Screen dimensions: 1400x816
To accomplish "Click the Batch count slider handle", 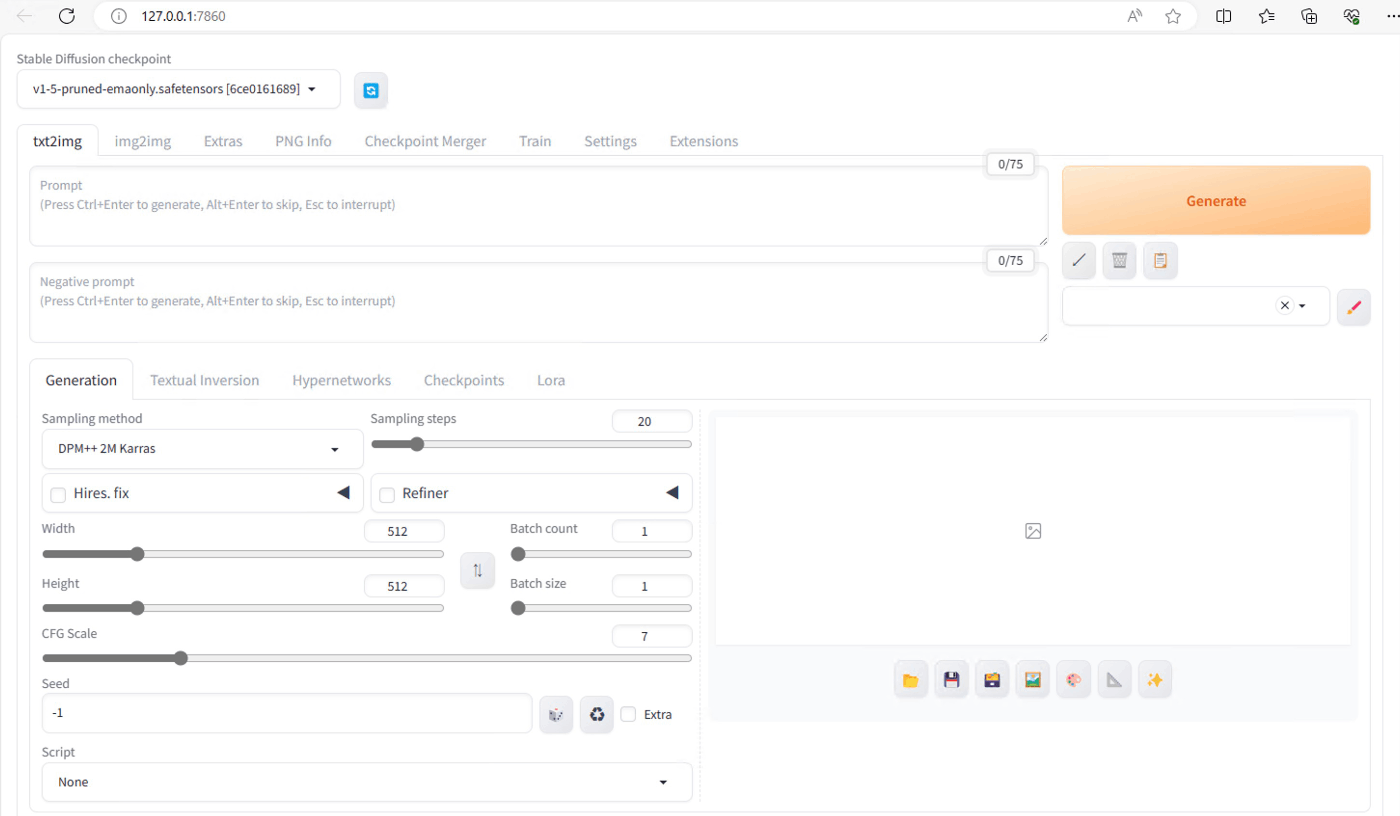I will (518, 554).
